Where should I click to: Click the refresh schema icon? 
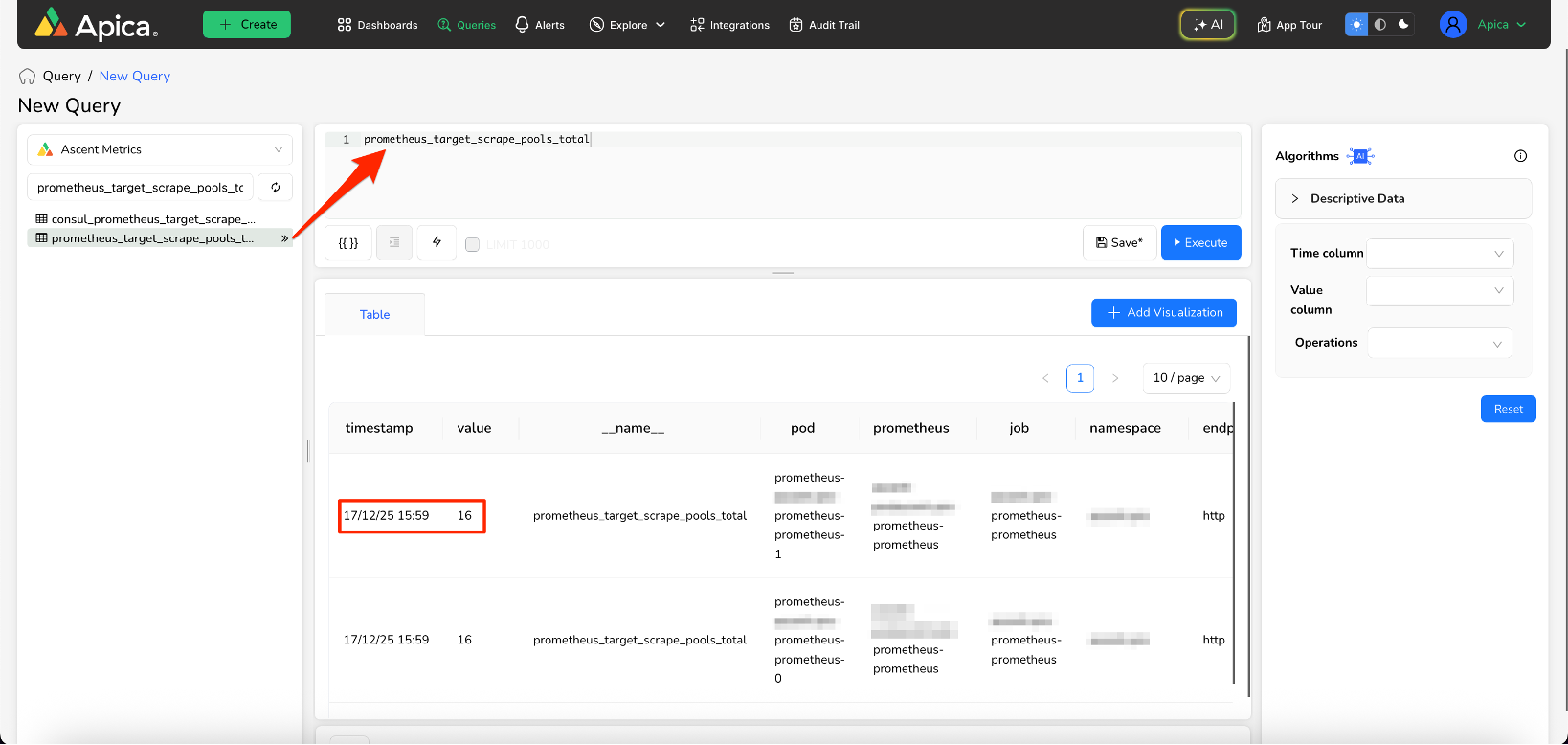pyautogui.click(x=275, y=188)
